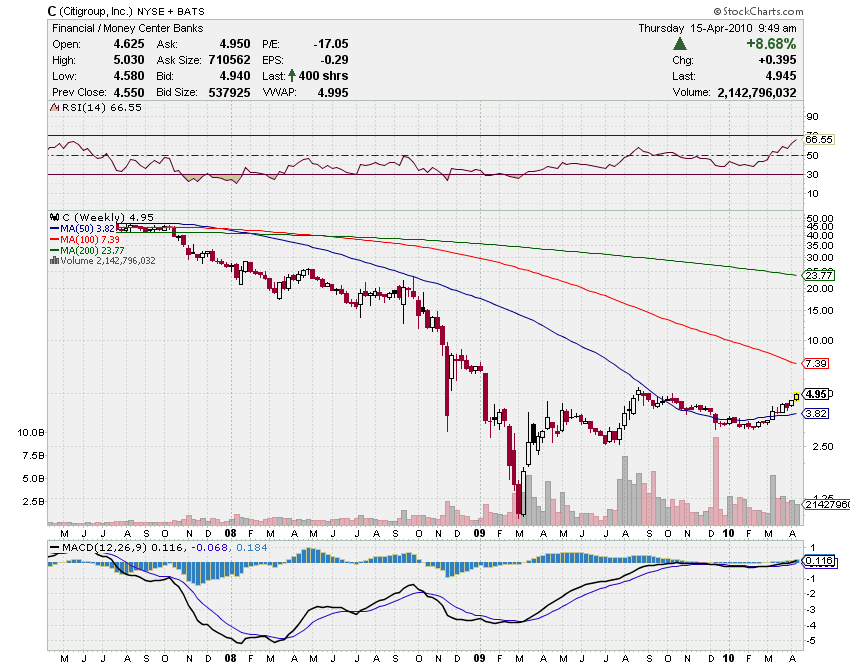Click the 5.0B volume axis label

pos(34,479)
